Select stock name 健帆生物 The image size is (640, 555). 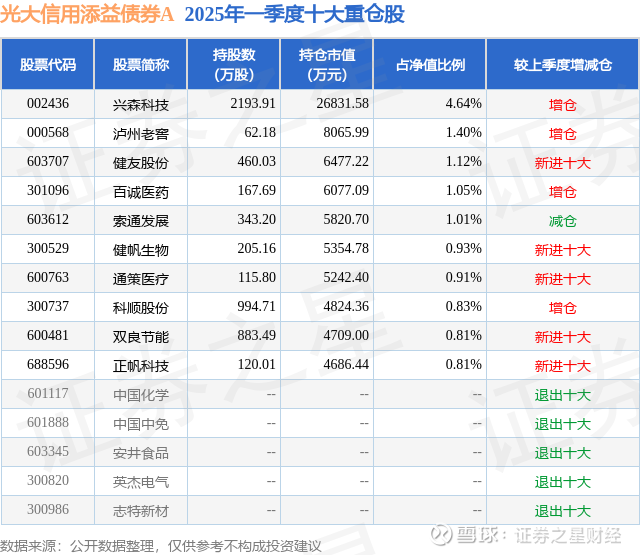pyautogui.click(x=141, y=250)
